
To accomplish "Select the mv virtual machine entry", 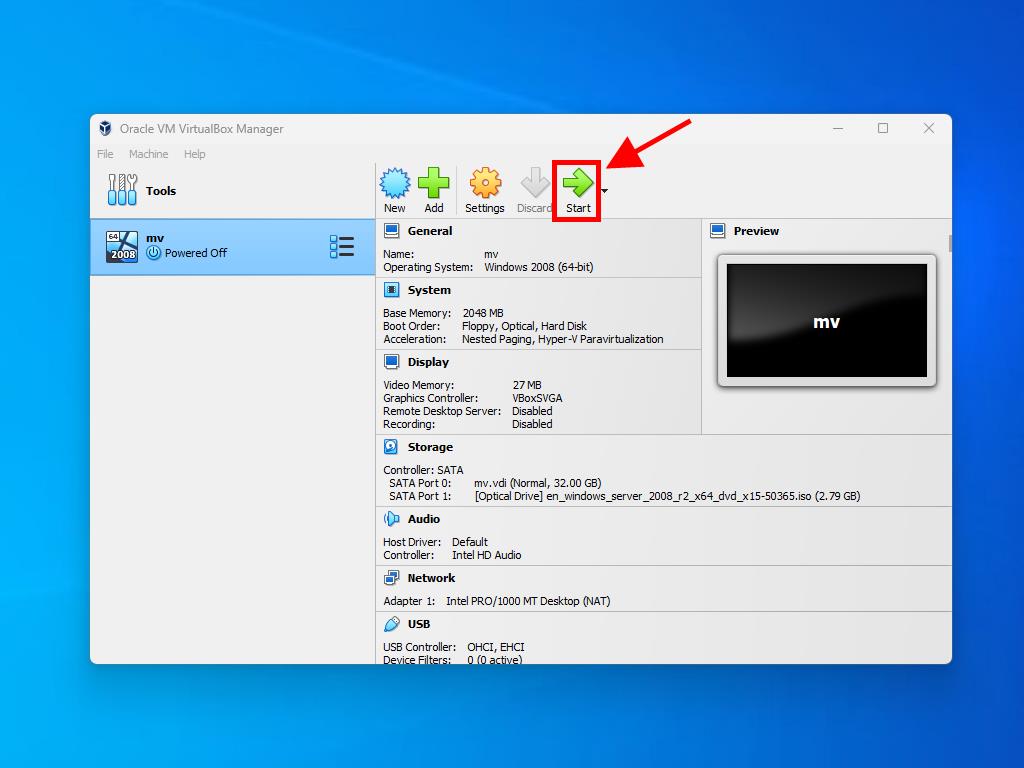I will point(232,247).
